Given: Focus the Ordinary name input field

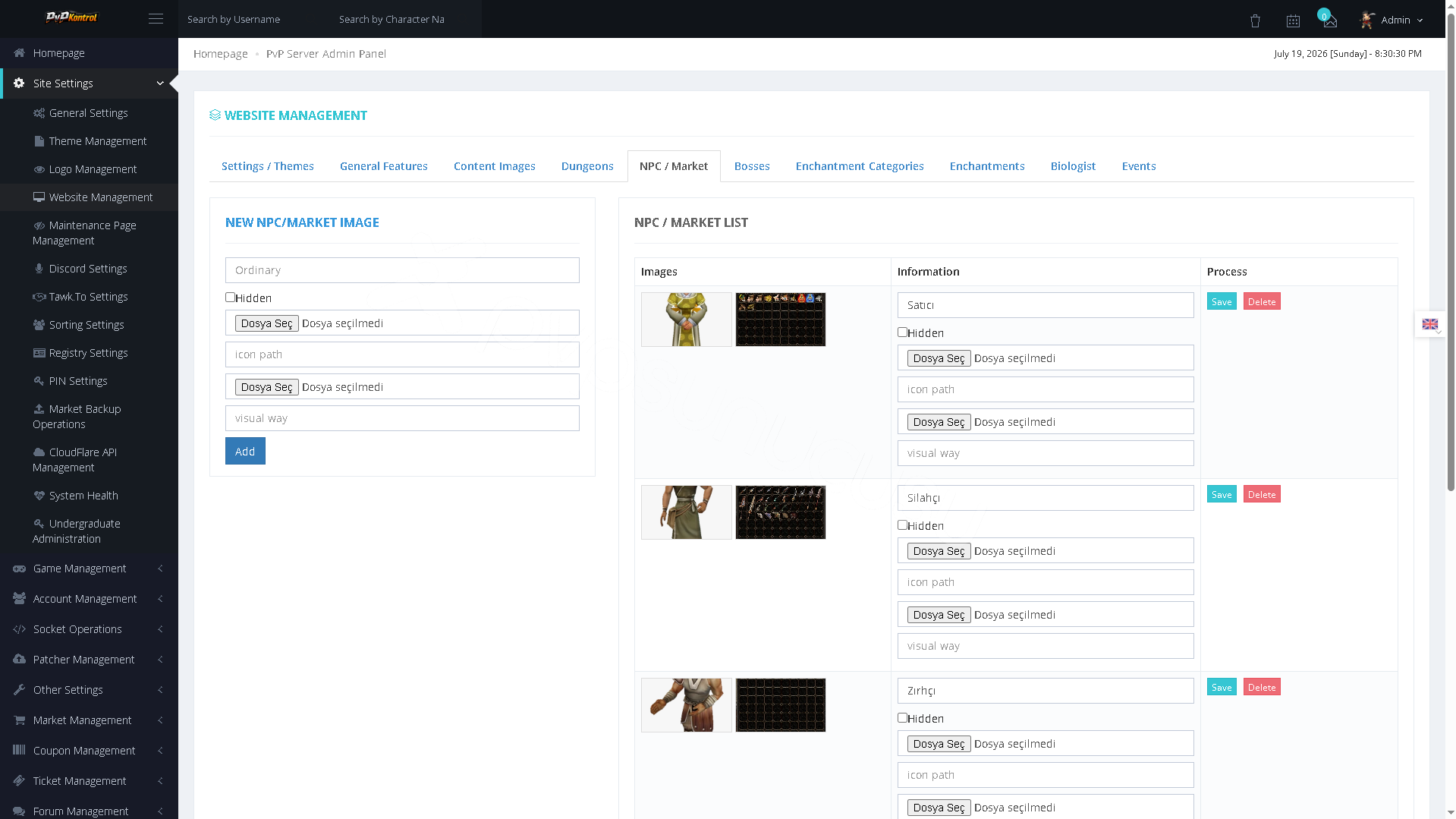Looking at the screenshot, I should [x=402, y=270].
